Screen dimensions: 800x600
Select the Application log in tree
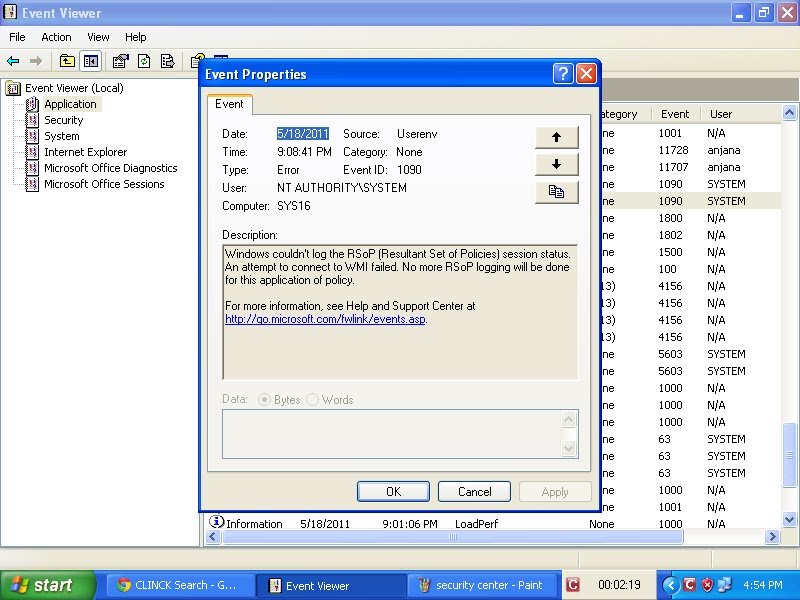point(70,104)
